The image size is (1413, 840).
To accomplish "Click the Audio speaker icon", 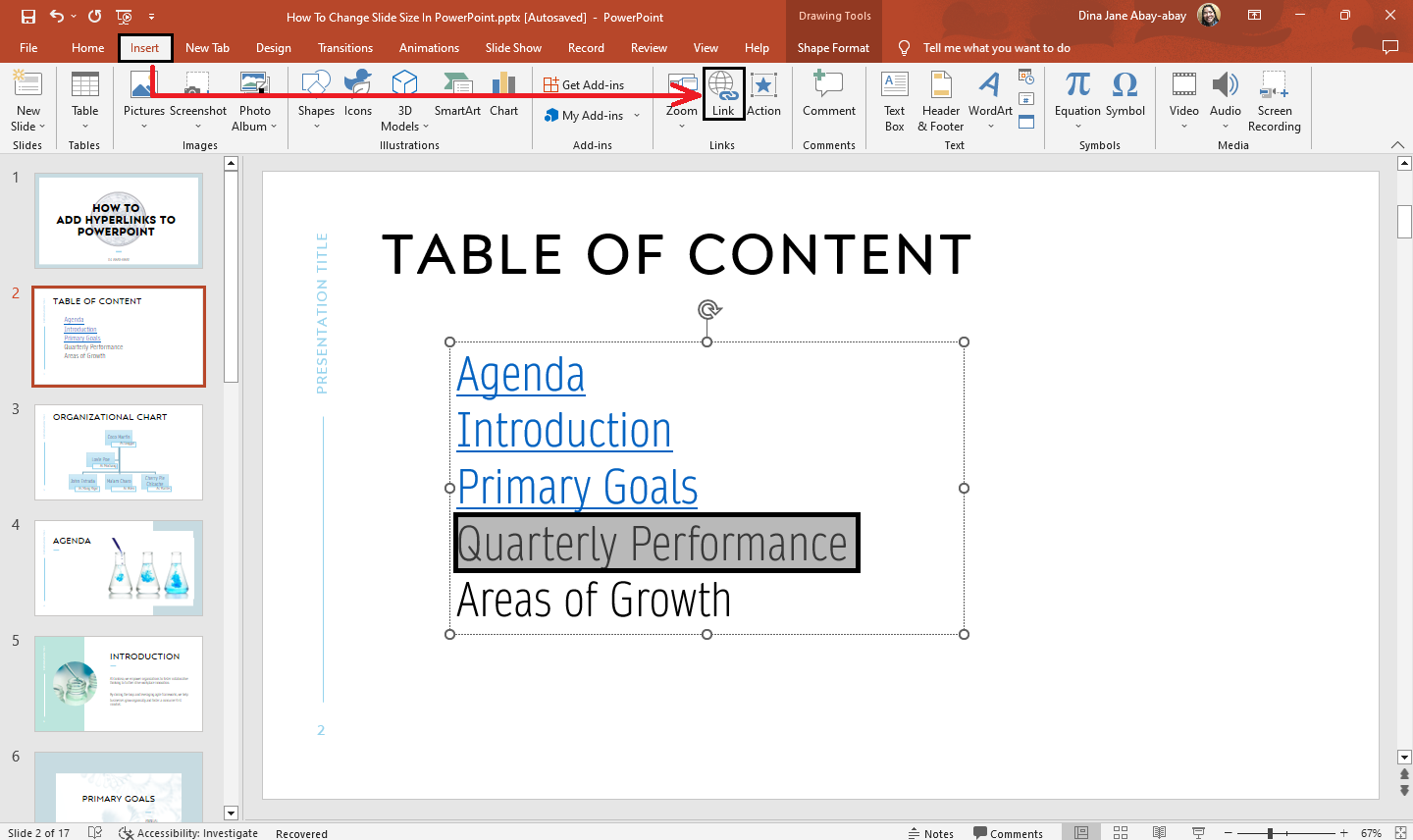I will coord(1226,84).
